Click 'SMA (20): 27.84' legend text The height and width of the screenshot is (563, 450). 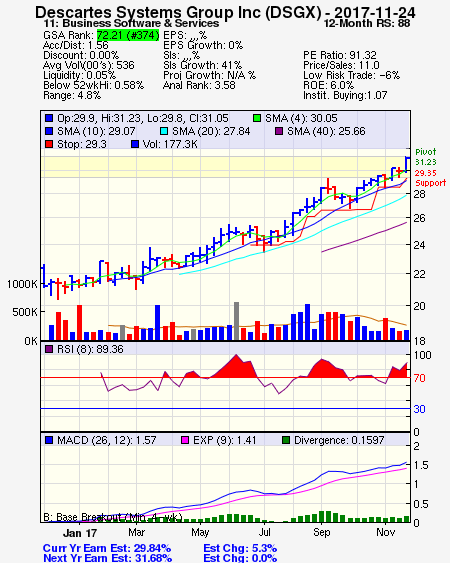(x=211, y=131)
